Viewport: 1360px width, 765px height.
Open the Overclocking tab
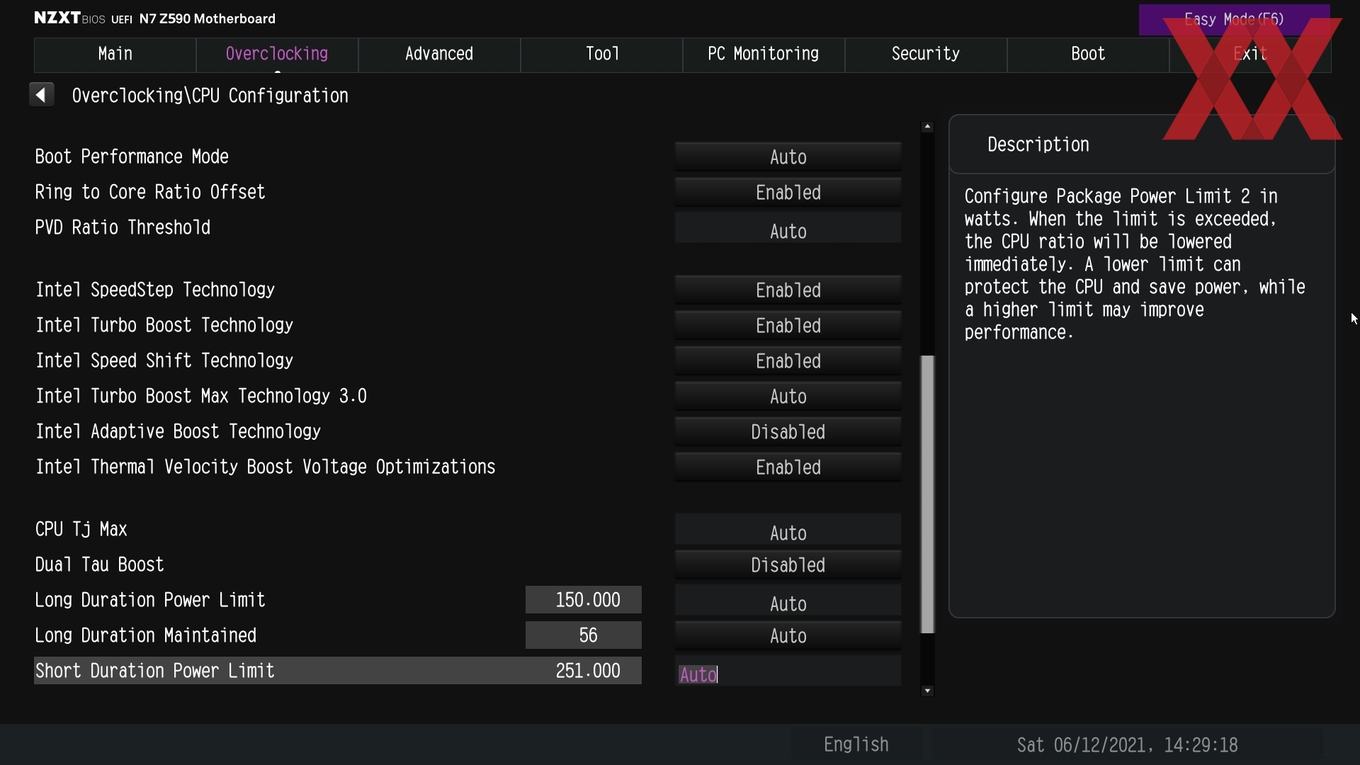[x=277, y=54]
